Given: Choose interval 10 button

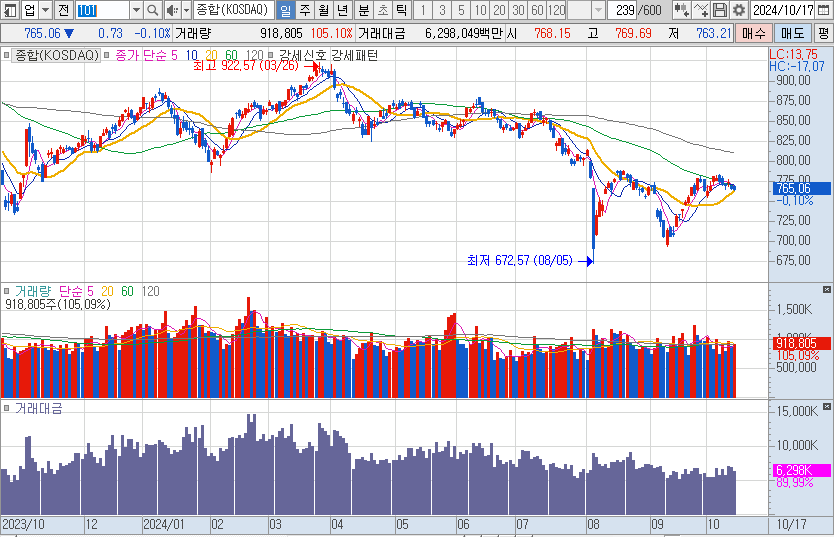Looking at the screenshot, I should (x=480, y=10).
